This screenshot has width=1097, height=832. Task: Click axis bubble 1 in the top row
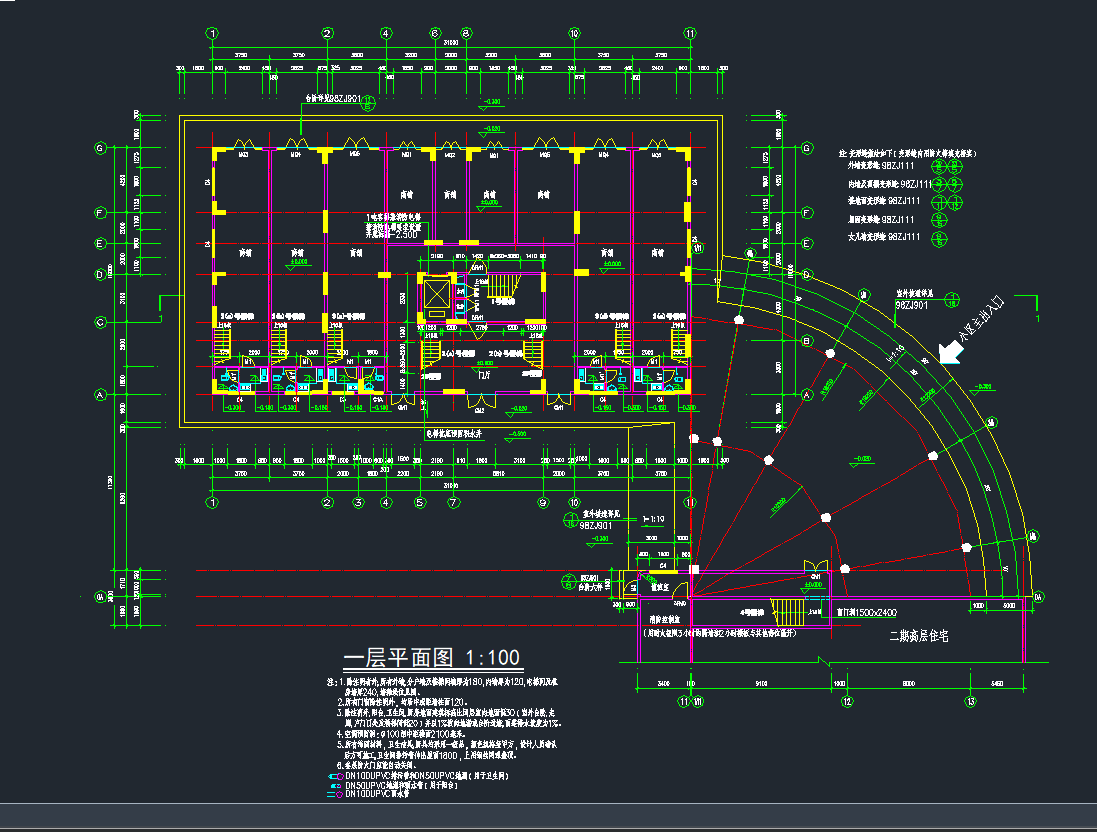click(212, 33)
